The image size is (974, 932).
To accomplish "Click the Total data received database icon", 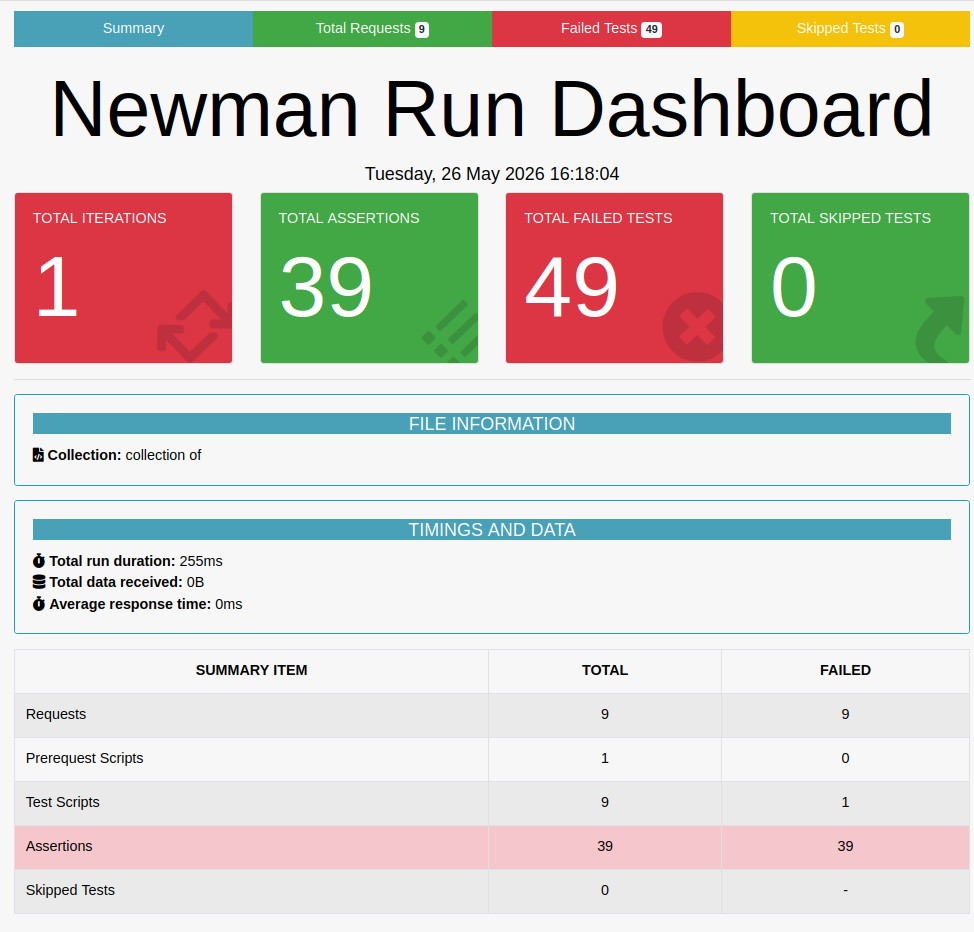I will pyautogui.click(x=39, y=582).
